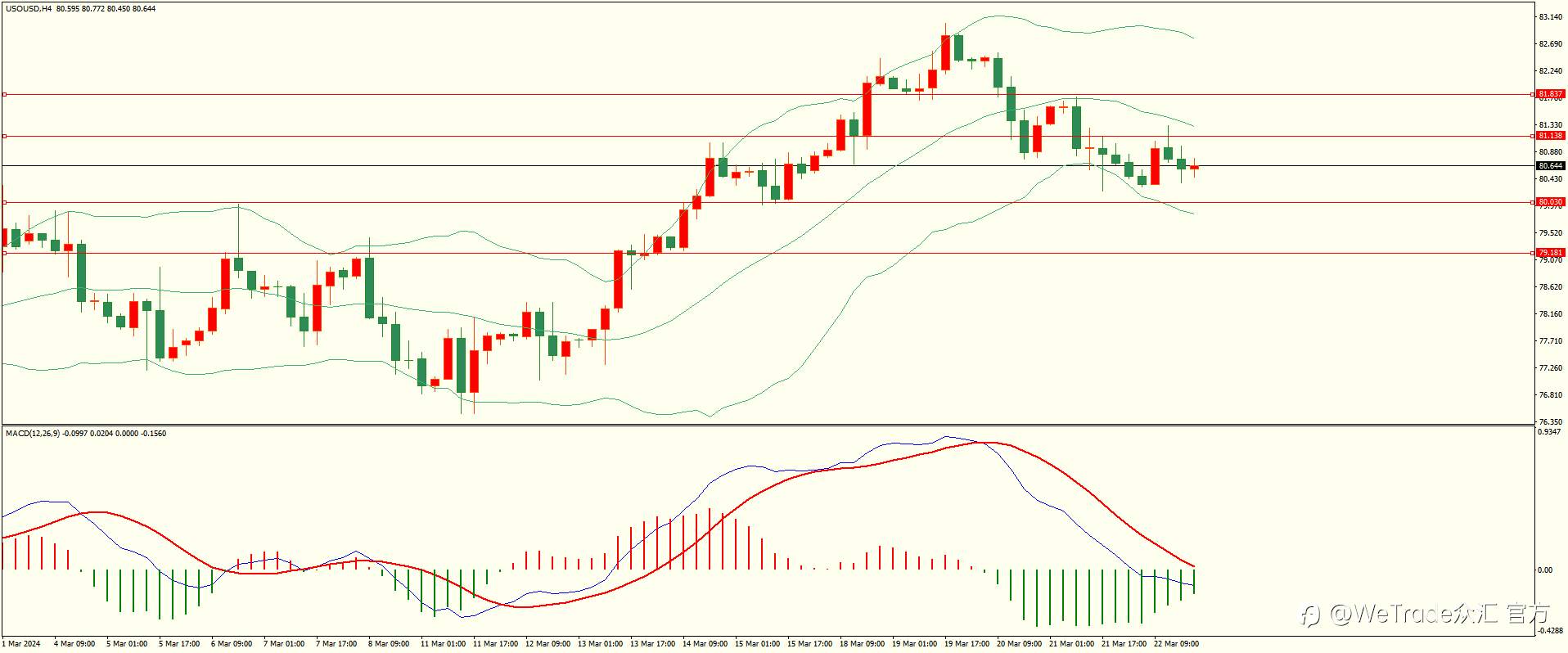The width and height of the screenshot is (1568, 653).
Task: Click the '4 Mar 09:00' time label
Action: pos(74,644)
